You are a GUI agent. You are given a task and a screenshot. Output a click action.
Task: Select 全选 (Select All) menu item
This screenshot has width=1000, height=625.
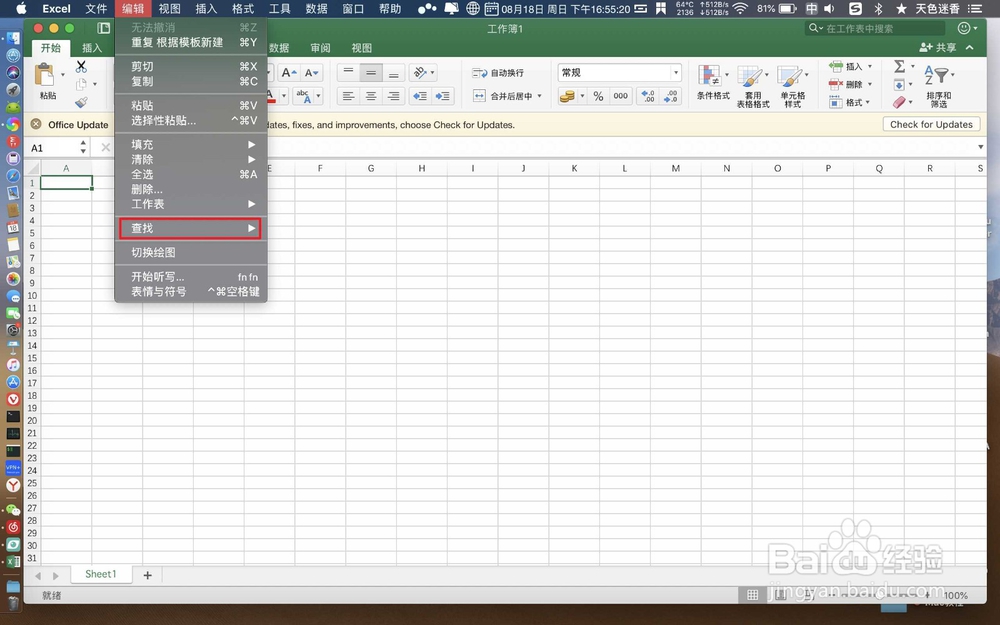[190, 174]
